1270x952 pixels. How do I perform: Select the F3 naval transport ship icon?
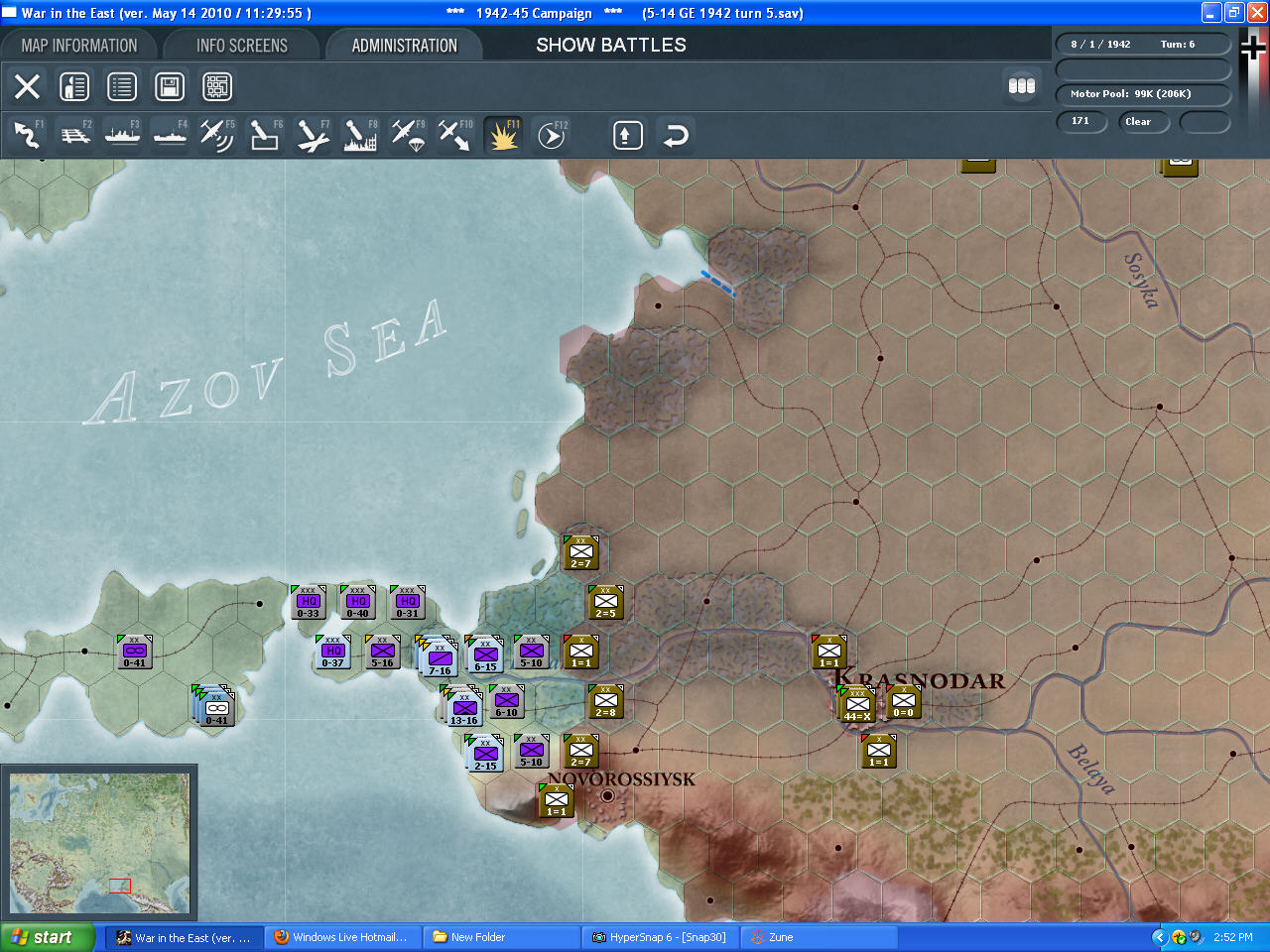(x=122, y=135)
